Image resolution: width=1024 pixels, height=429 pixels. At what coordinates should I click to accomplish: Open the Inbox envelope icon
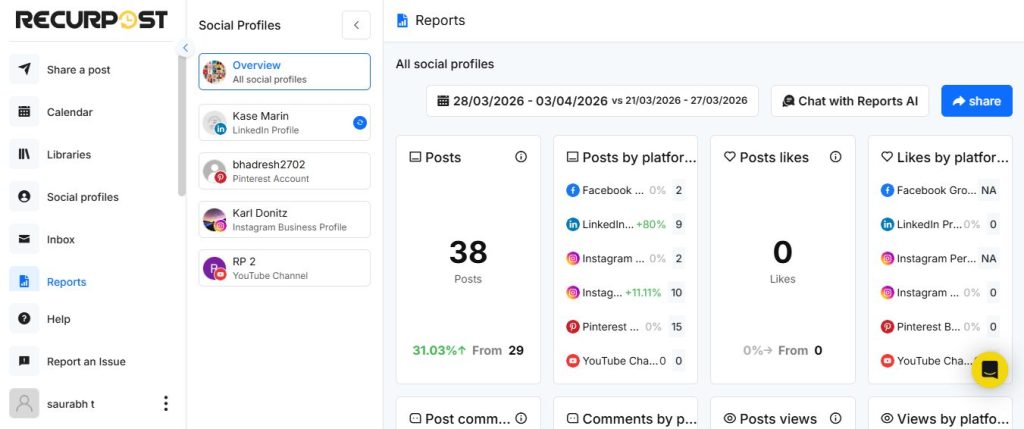(x=24, y=239)
